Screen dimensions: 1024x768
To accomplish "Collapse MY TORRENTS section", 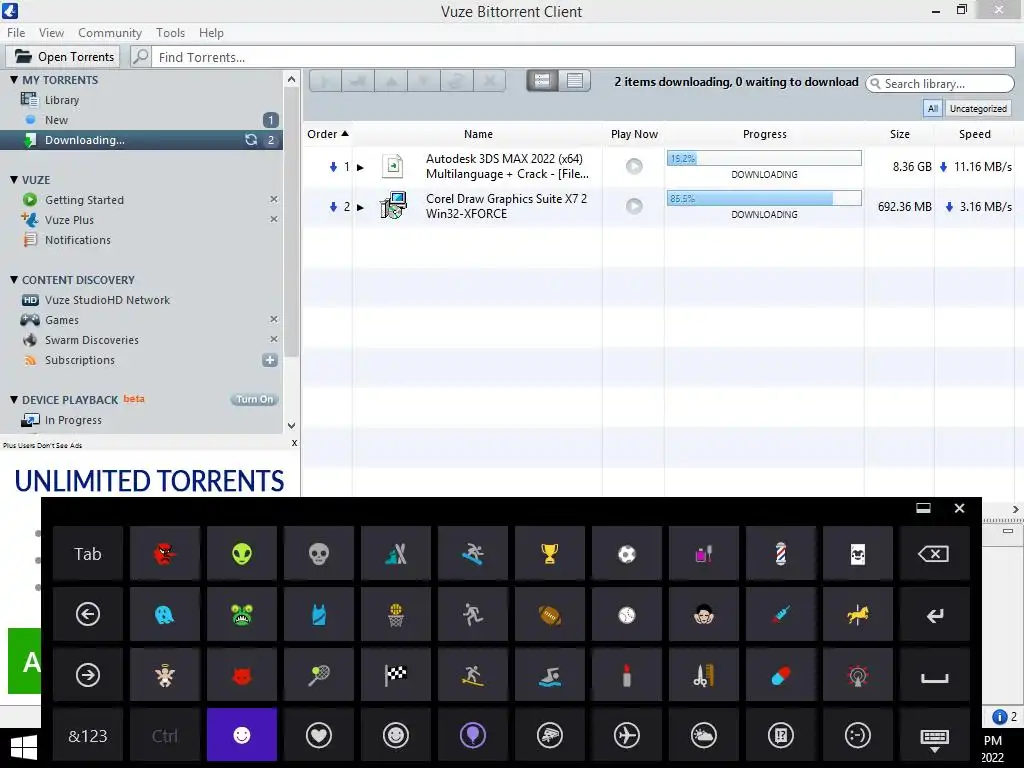I will click(14, 80).
